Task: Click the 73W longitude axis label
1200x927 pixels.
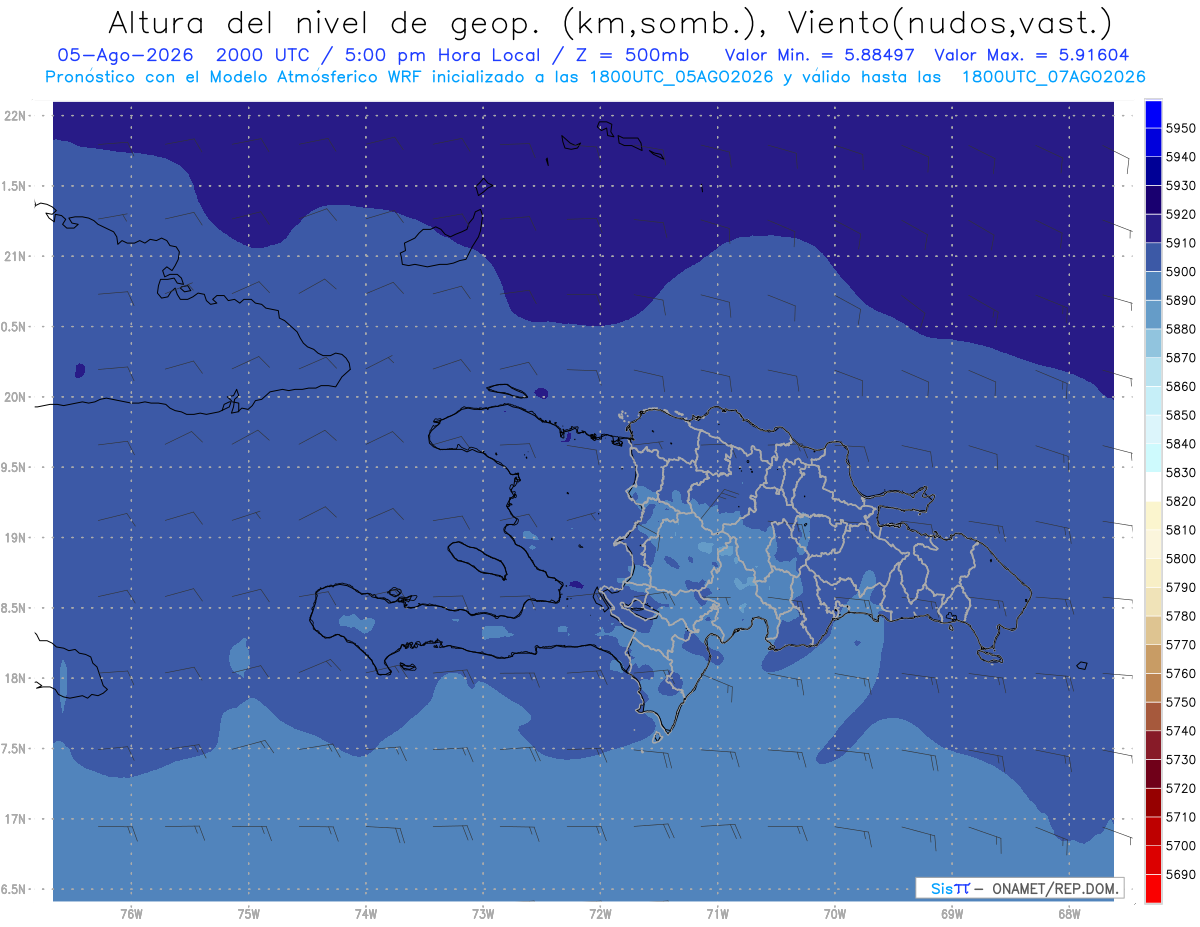Action: (x=483, y=914)
